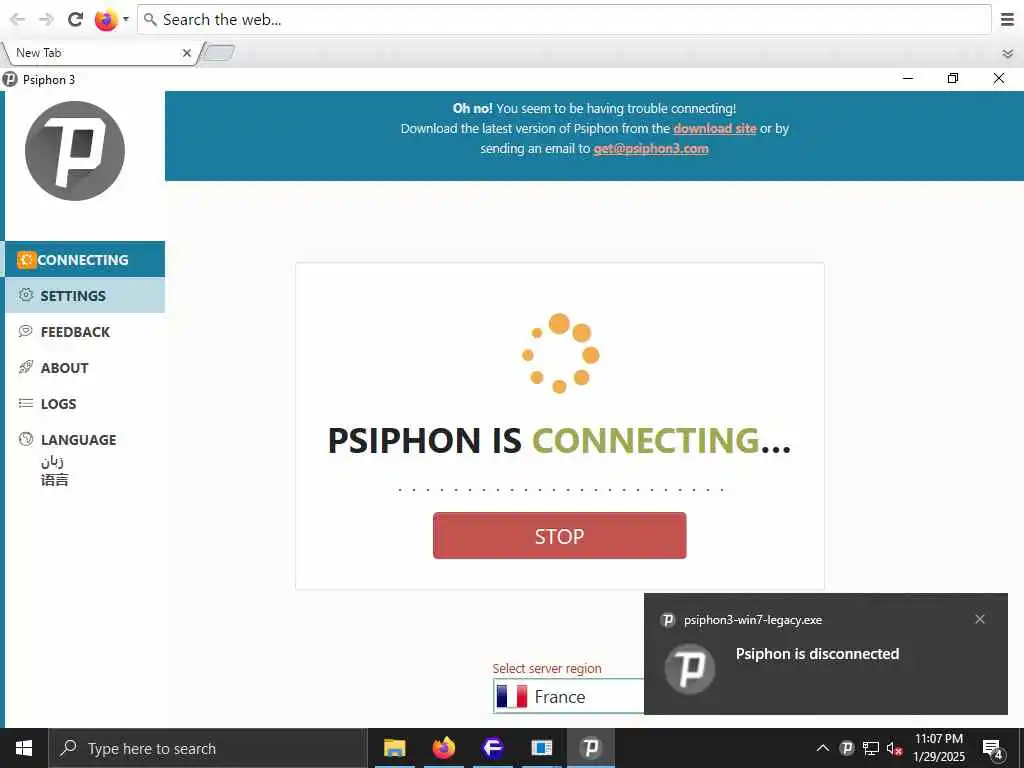Viewport: 1024px width, 768px height.
Task: Show hidden system tray icons
Action: coord(823,748)
